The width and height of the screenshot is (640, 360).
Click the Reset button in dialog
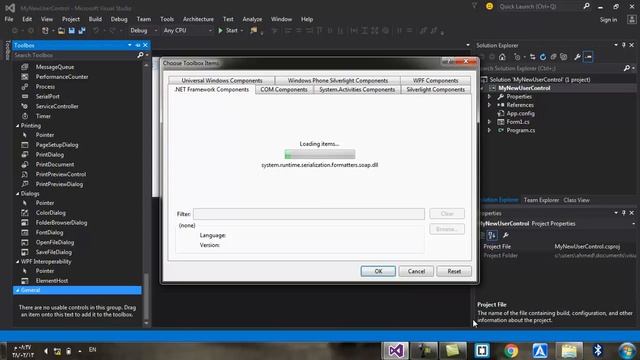(454, 271)
